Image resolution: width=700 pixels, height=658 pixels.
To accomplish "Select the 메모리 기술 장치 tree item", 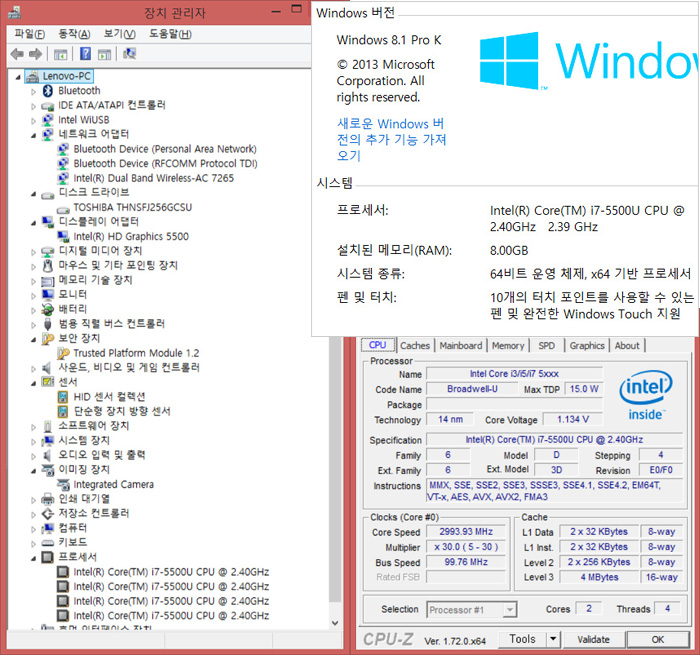I will [x=96, y=280].
